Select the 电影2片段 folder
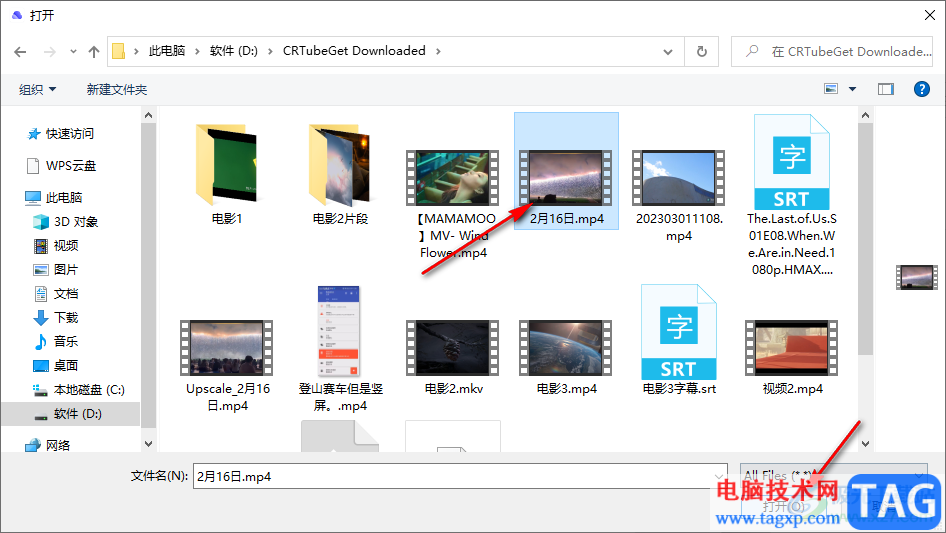 pos(340,174)
